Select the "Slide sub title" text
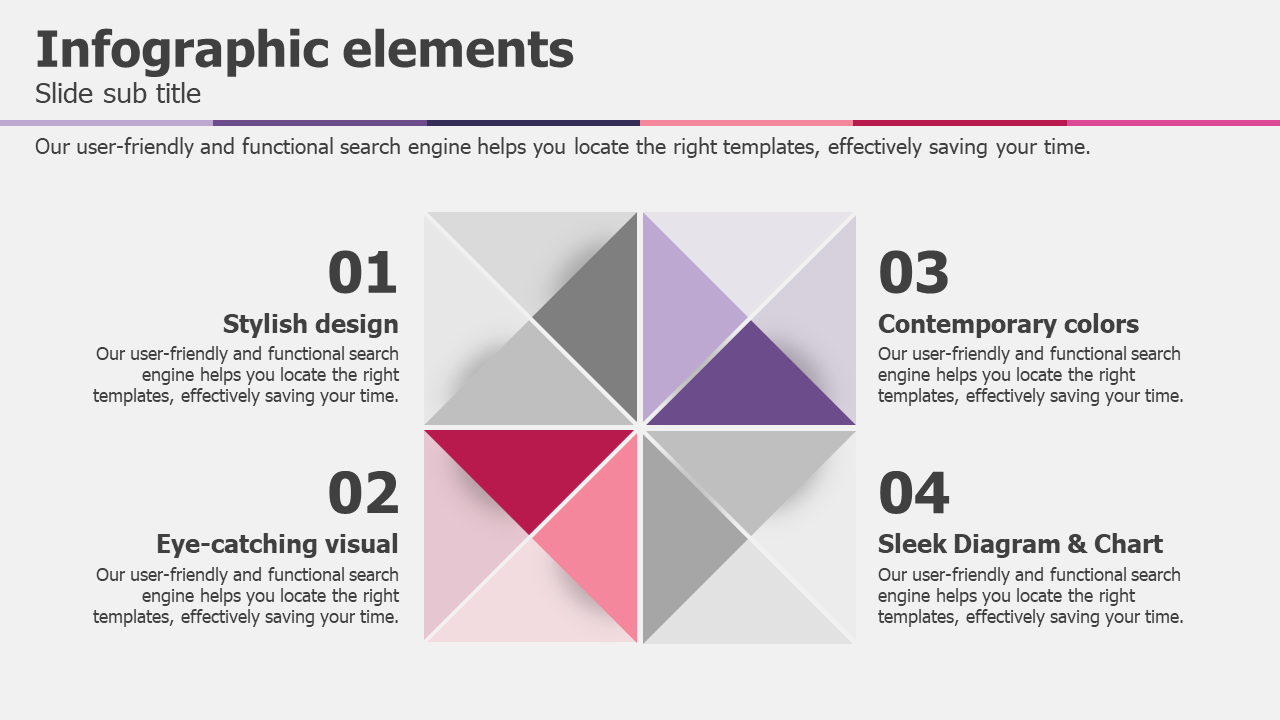Image resolution: width=1280 pixels, height=720 pixels. (x=118, y=94)
